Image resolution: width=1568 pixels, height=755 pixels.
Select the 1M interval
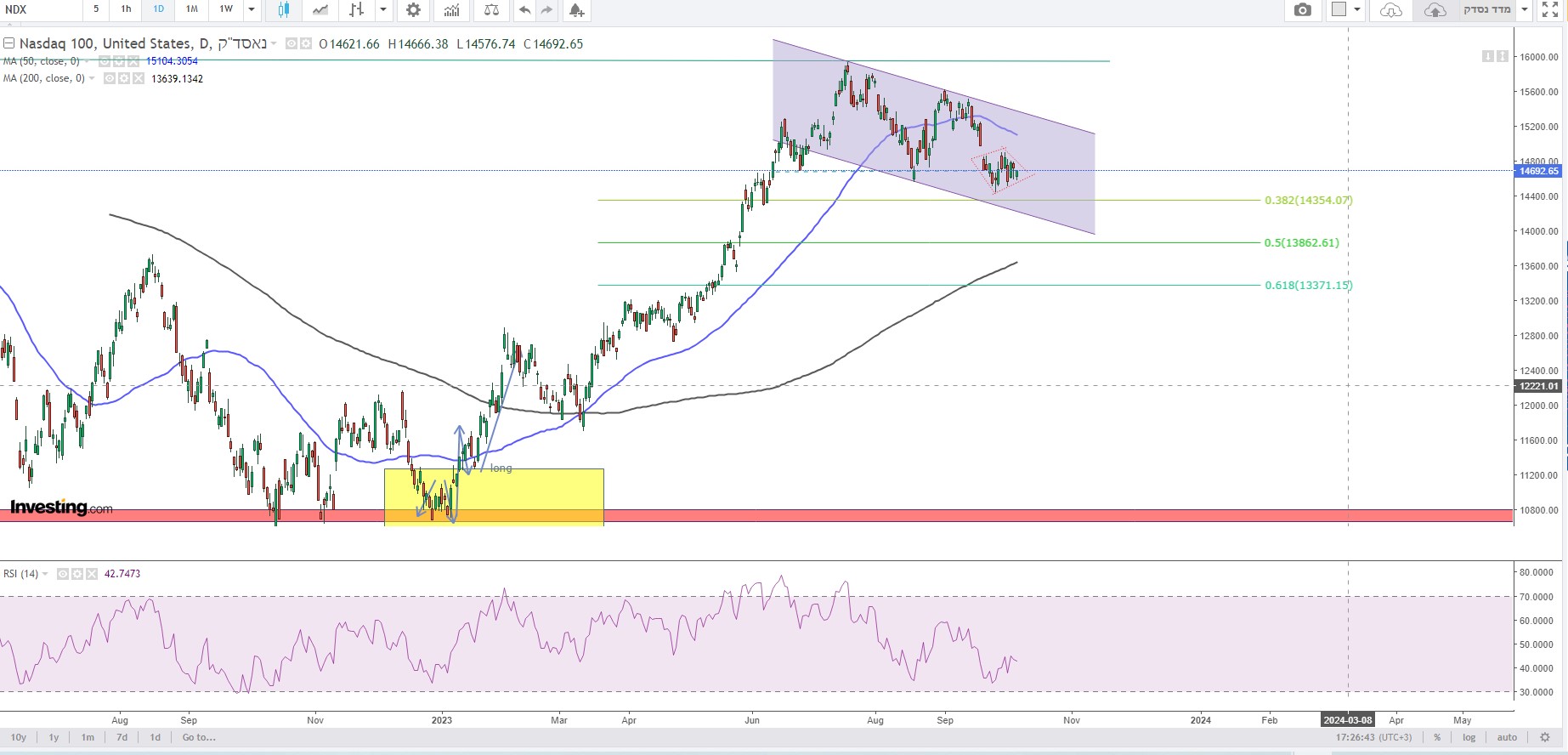pos(192,9)
